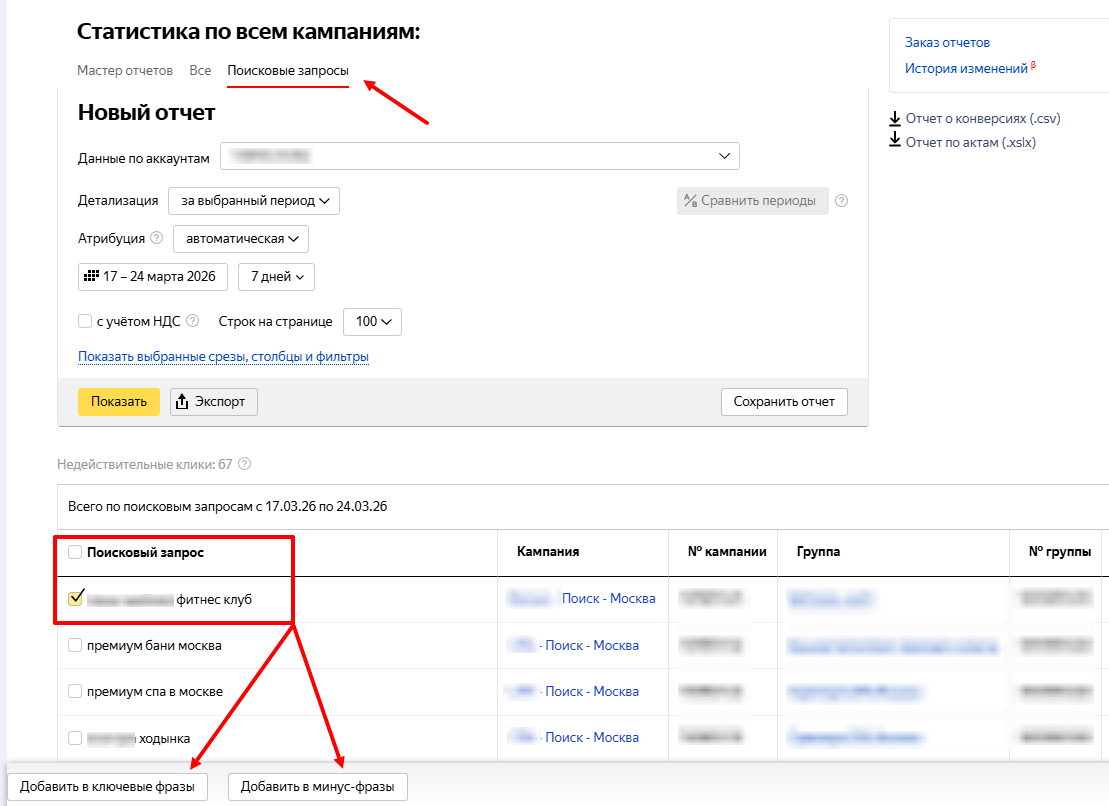Screen dimensions: 1109x806
Task: Click the download icon beside Отчет по актам
Action: (895, 140)
